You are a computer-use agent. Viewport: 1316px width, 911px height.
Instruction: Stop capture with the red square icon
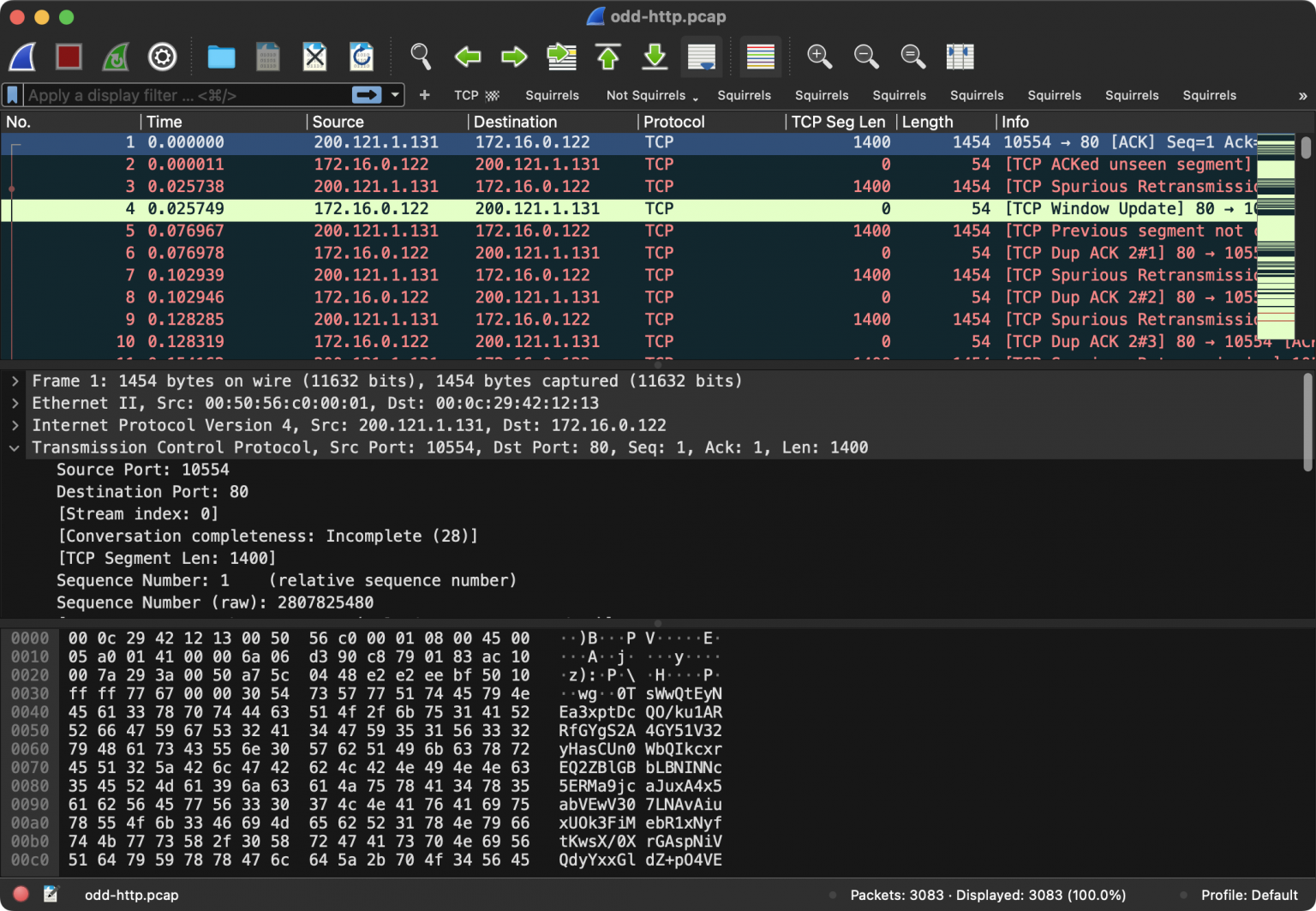69,57
